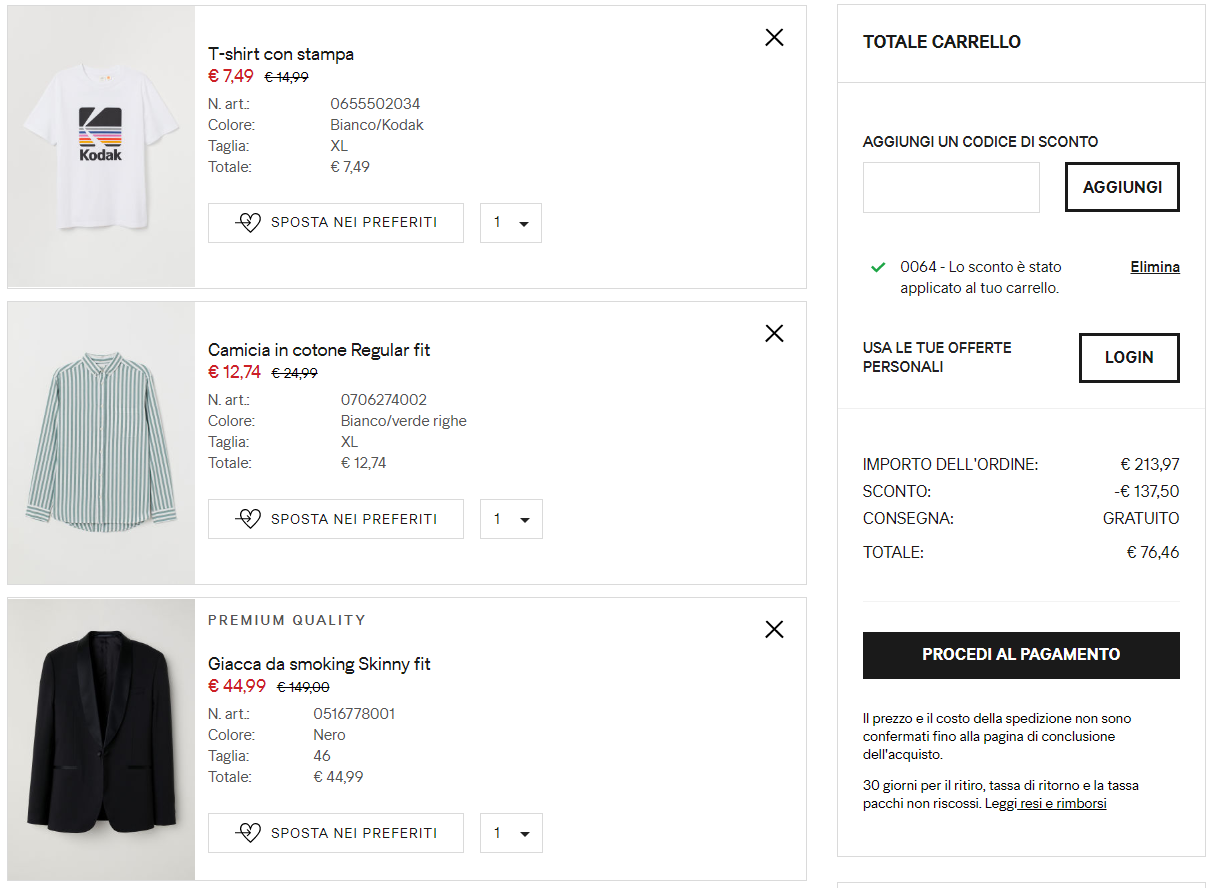The width and height of the screenshot is (1212, 888).
Task: Click green checkmark next to discount 0064
Action: point(878,267)
